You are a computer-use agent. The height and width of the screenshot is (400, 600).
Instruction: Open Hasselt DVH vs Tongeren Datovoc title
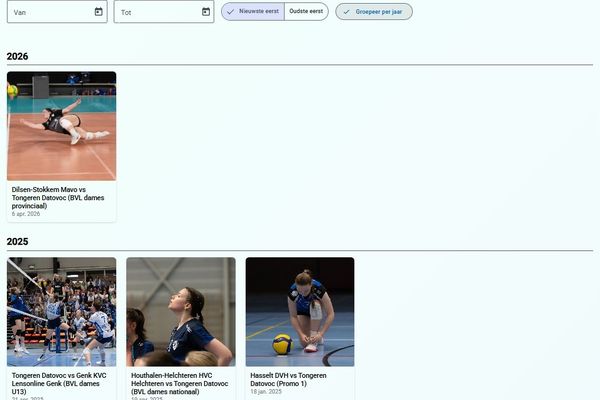[x=288, y=379]
